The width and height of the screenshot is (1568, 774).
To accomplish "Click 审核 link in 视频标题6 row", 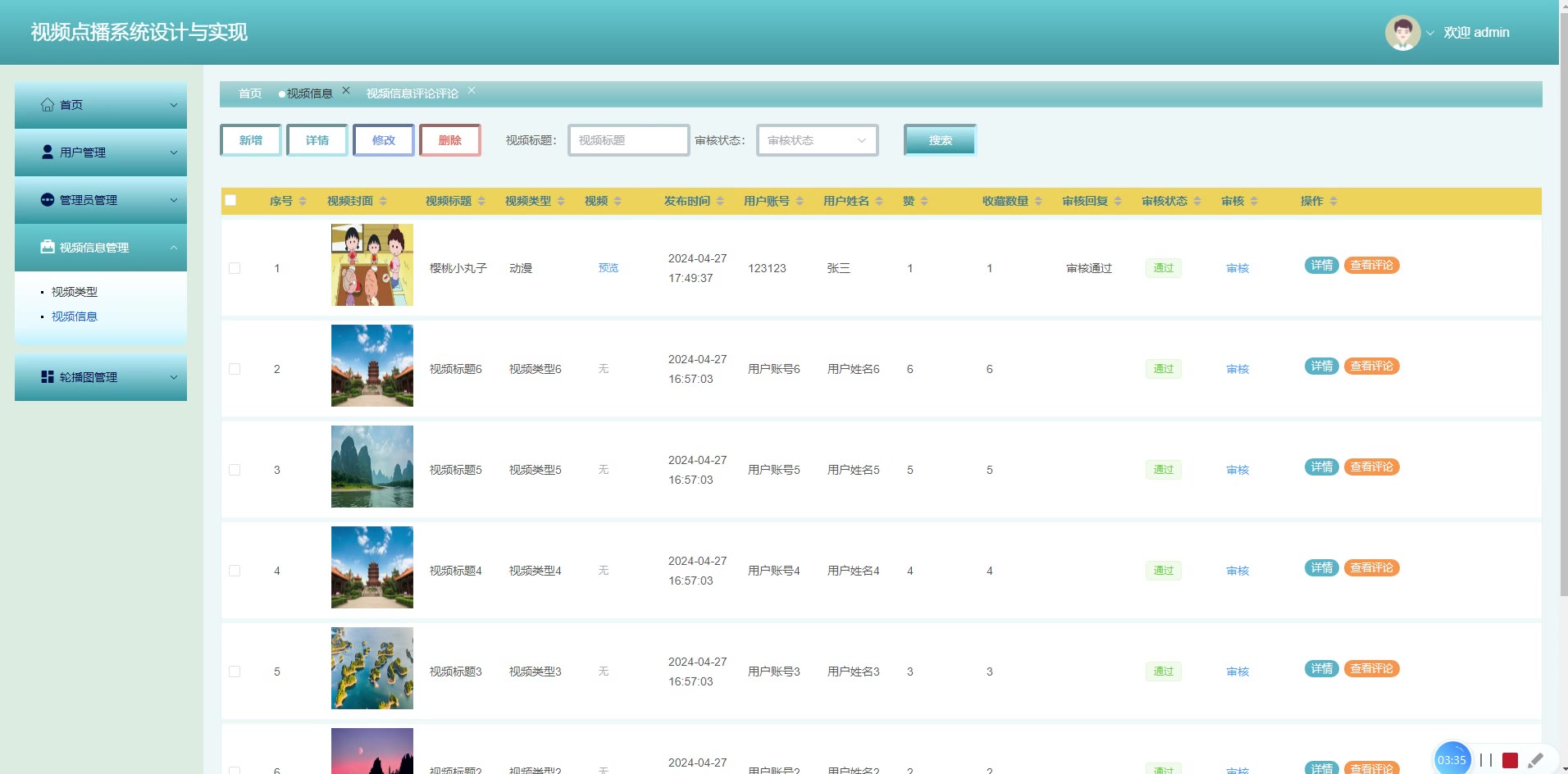I will 1238,369.
